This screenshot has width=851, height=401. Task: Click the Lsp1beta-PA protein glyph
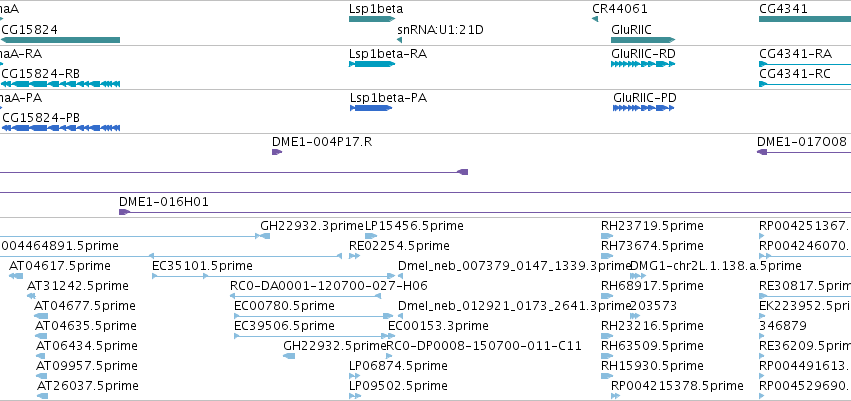(x=371, y=108)
